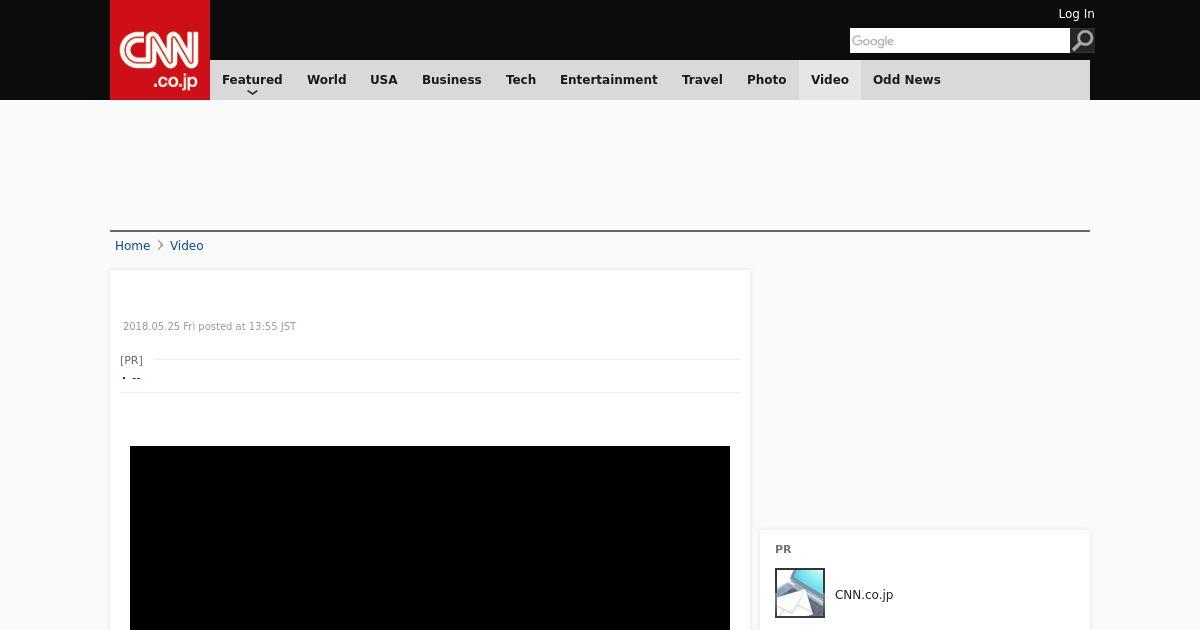Go to the Tech section
This screenshot has width=1200, height=630.
point(521,80)
